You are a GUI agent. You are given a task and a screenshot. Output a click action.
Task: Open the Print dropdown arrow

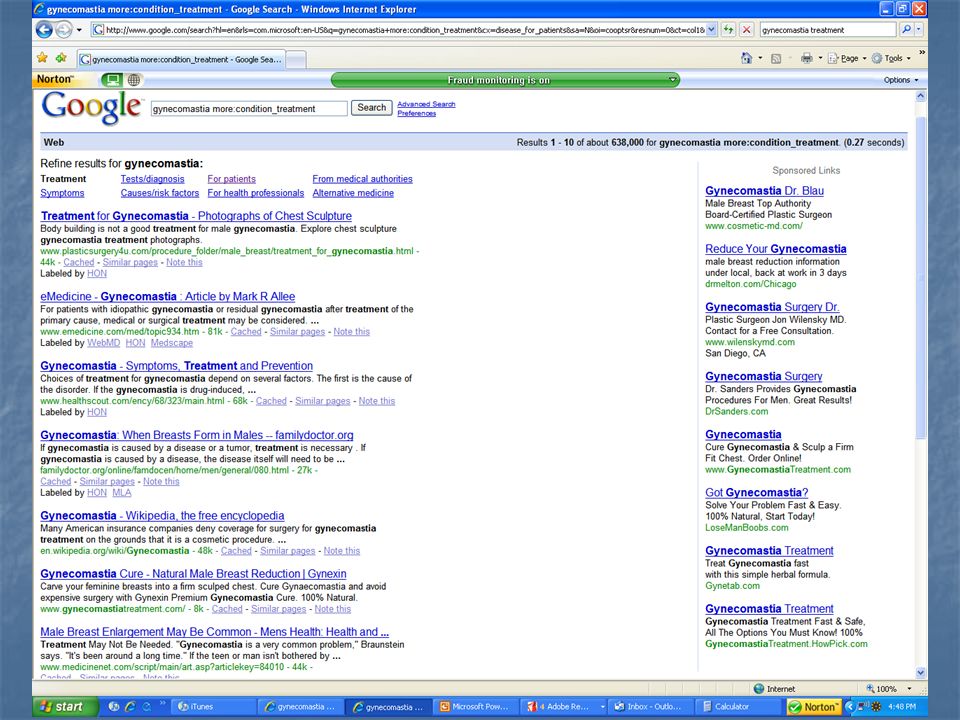click(x=820, y=58)
